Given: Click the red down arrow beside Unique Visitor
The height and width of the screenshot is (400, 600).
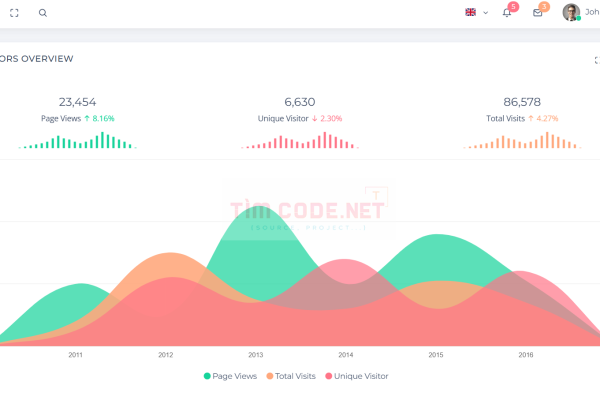Looking at the screenshot, I should coord(315,118).
